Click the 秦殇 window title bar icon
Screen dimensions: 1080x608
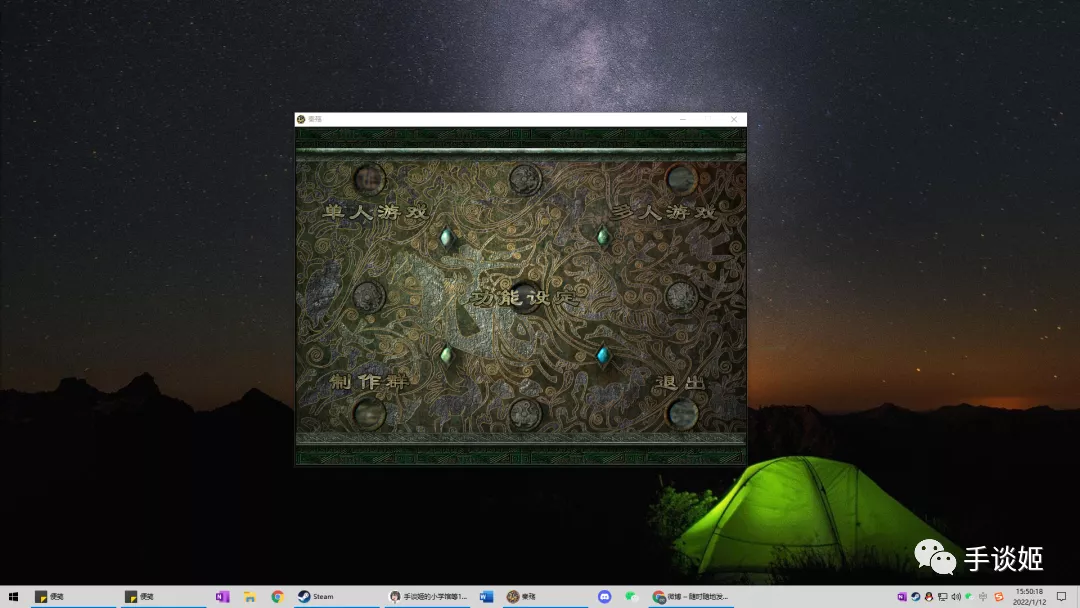point(301,119)
